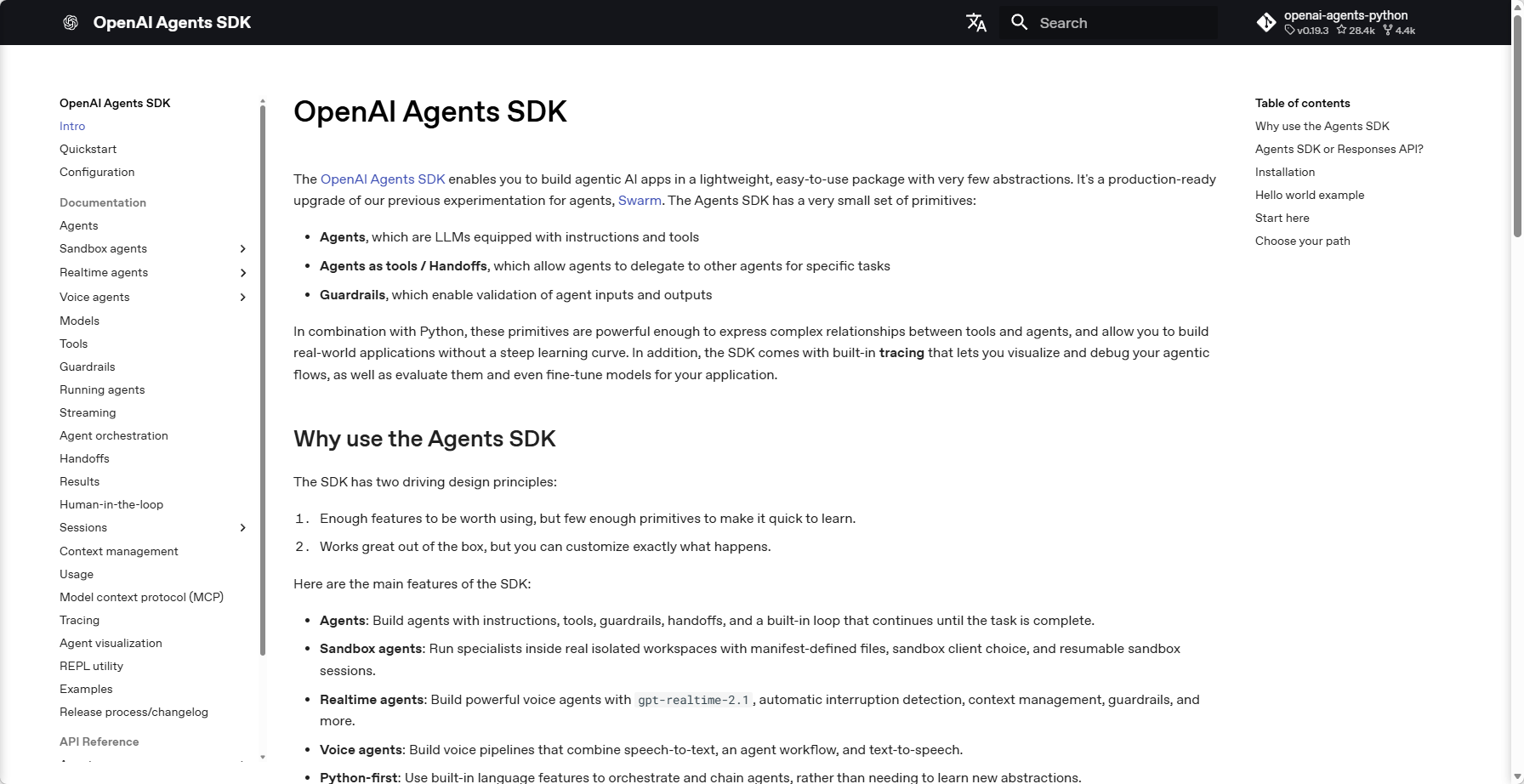Image resolution: width=1524 pixels, height=784 pixels.
Task: Click the sidebar scroll down arrow
Action: (x=262, y=757)
